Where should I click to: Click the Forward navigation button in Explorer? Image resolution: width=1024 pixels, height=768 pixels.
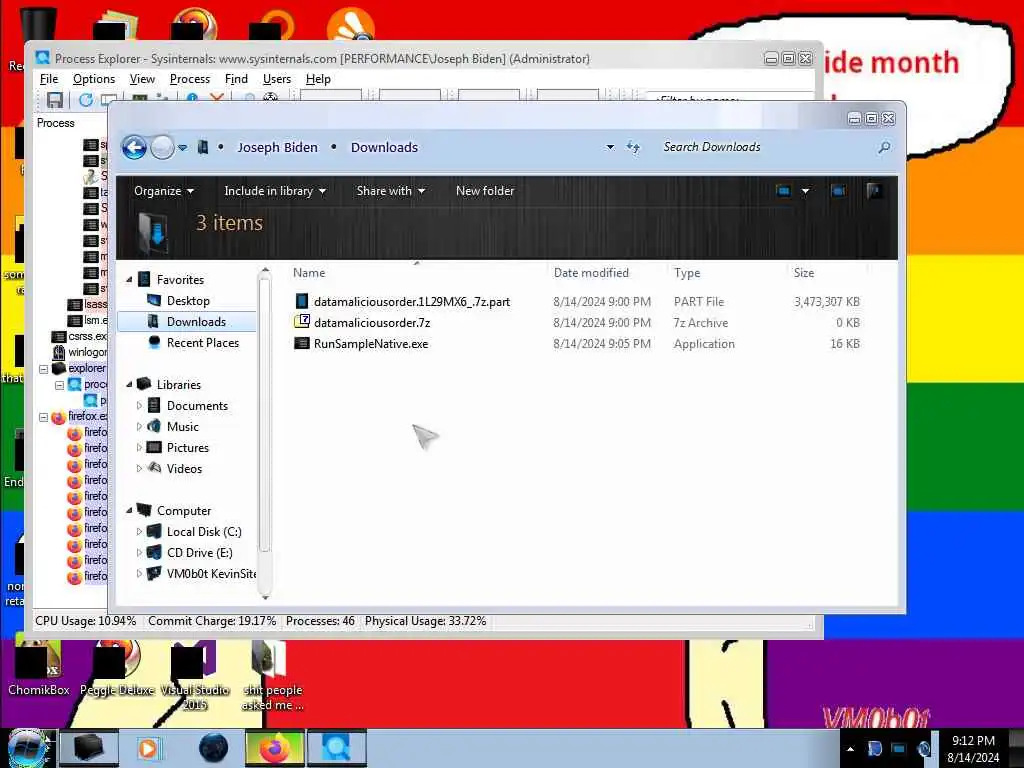[x=162, y=148]
